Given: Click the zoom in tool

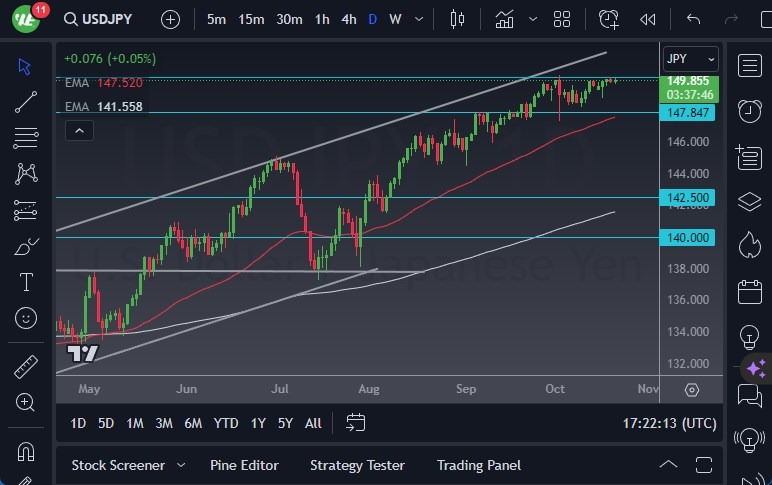Looking at the screenshot, I should point(26,402).
